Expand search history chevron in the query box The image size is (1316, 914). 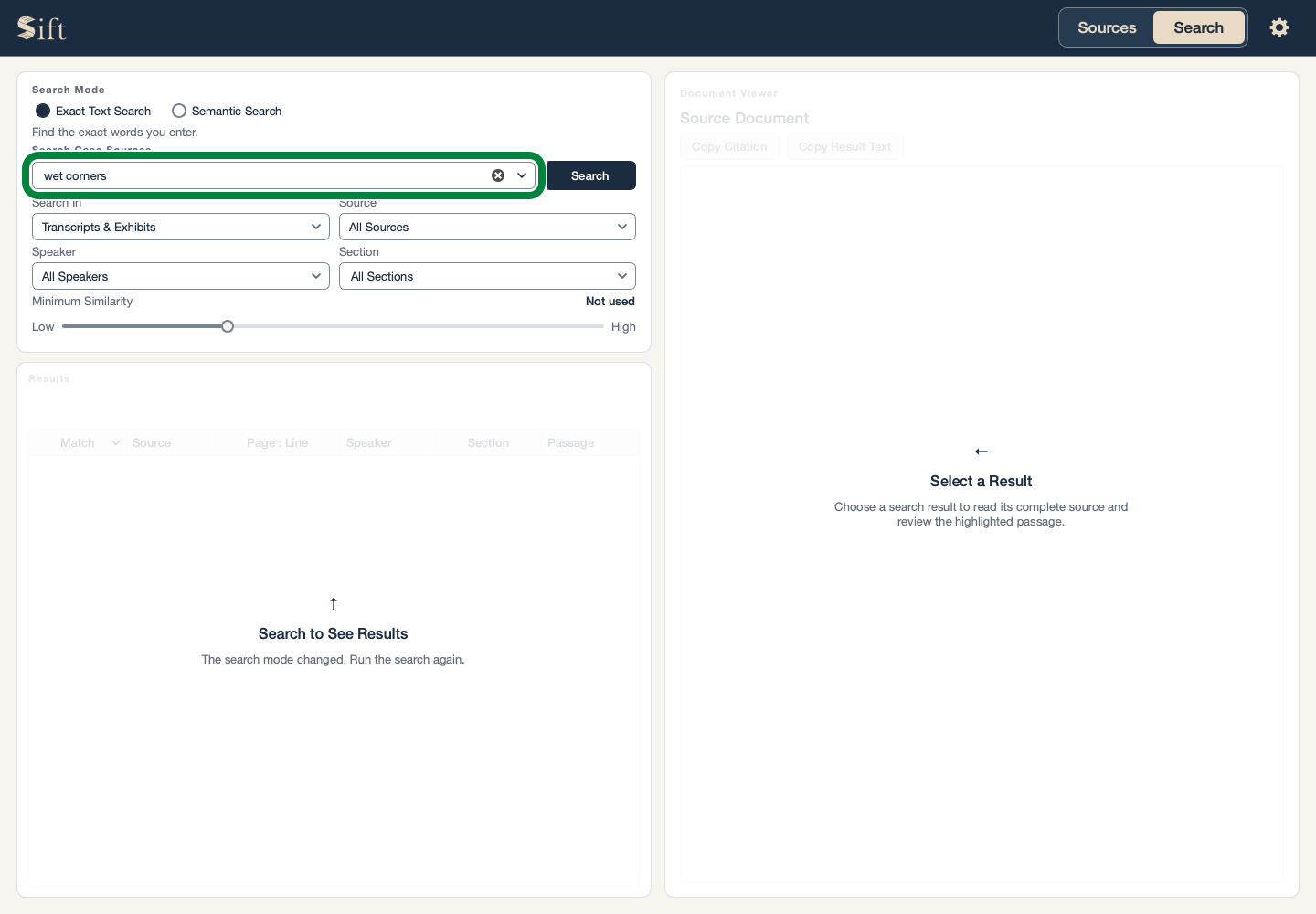coord(522,175)
